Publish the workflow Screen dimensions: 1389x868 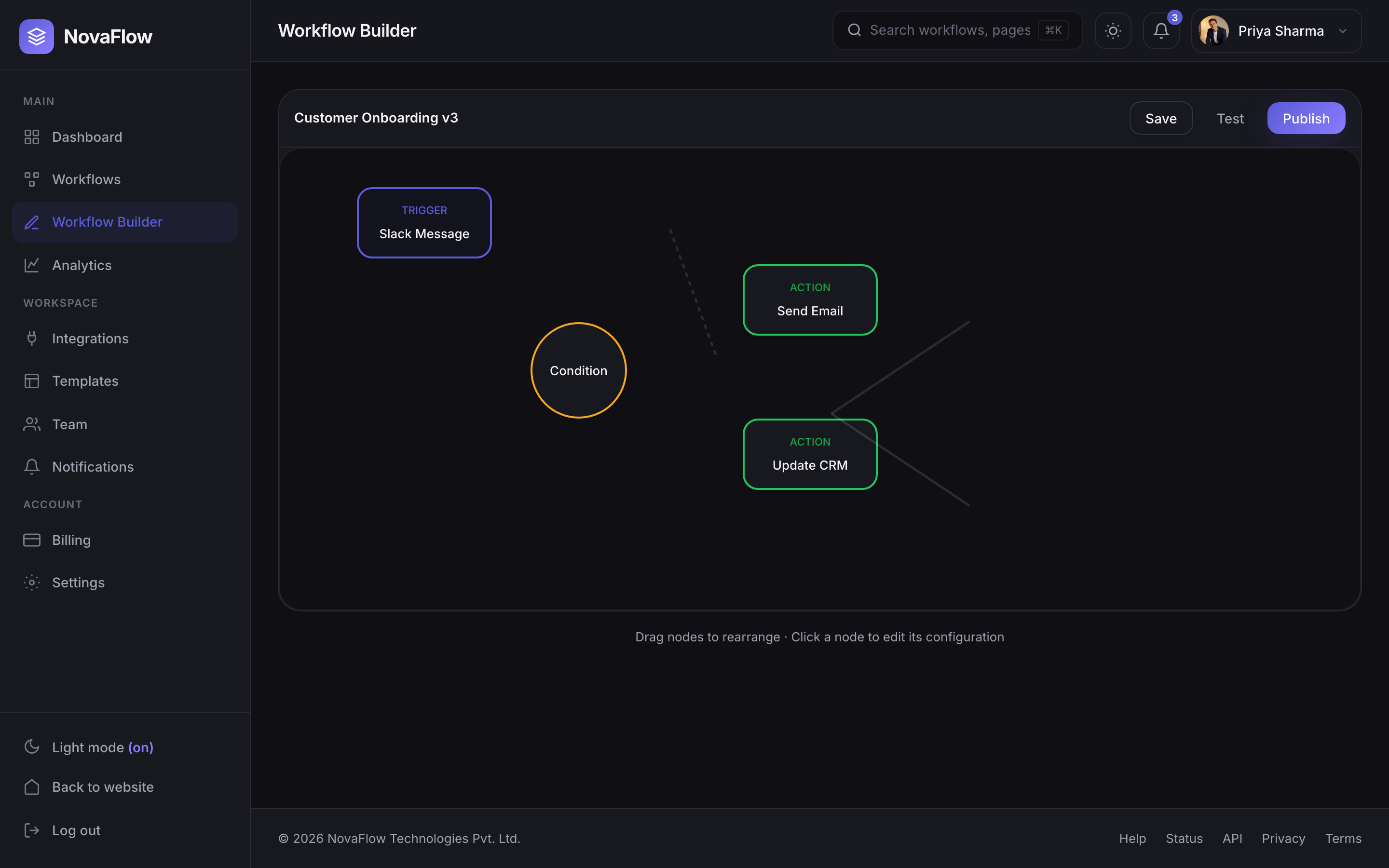point(1306,118)
